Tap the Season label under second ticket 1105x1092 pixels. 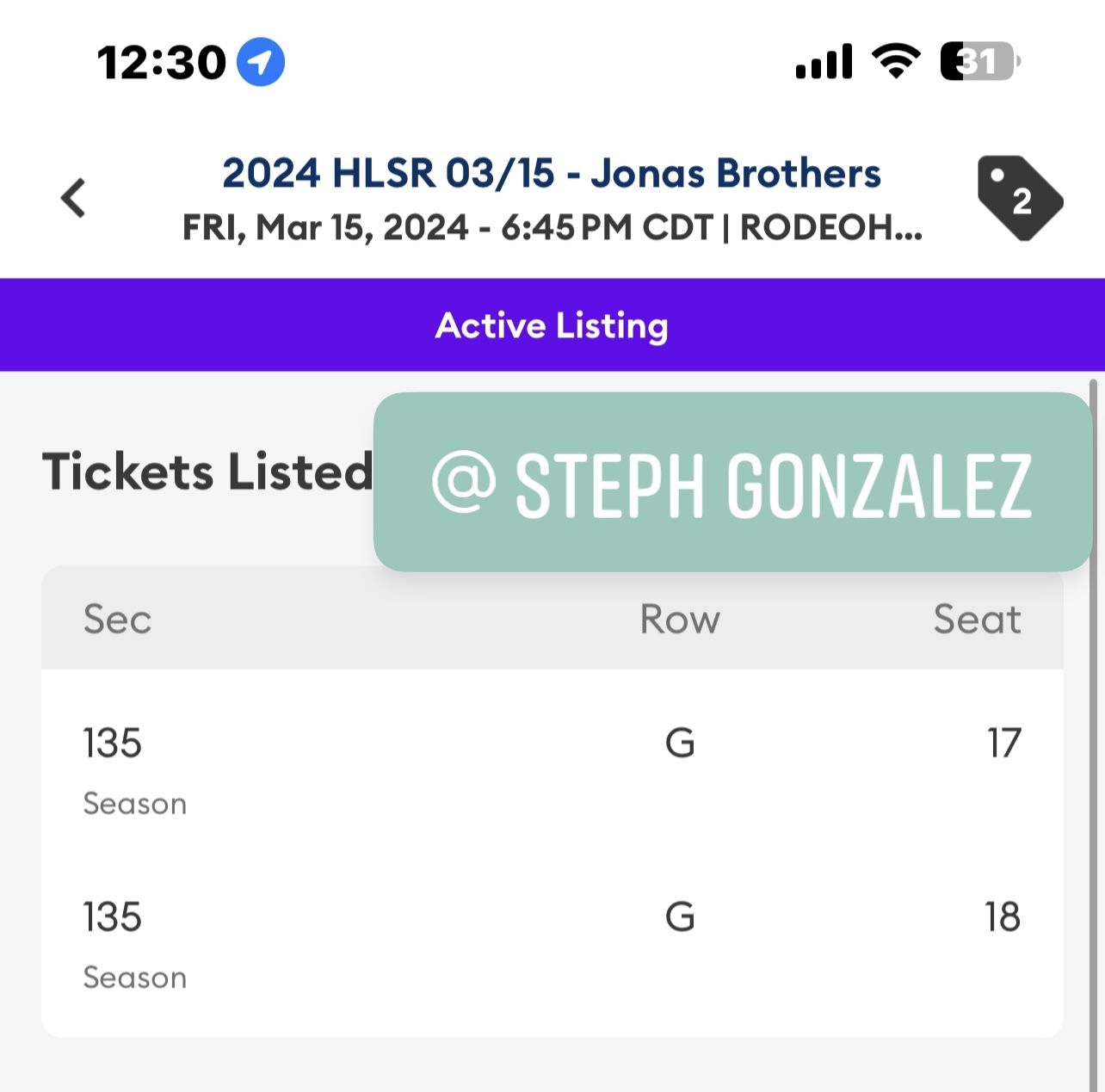point(135,978)
